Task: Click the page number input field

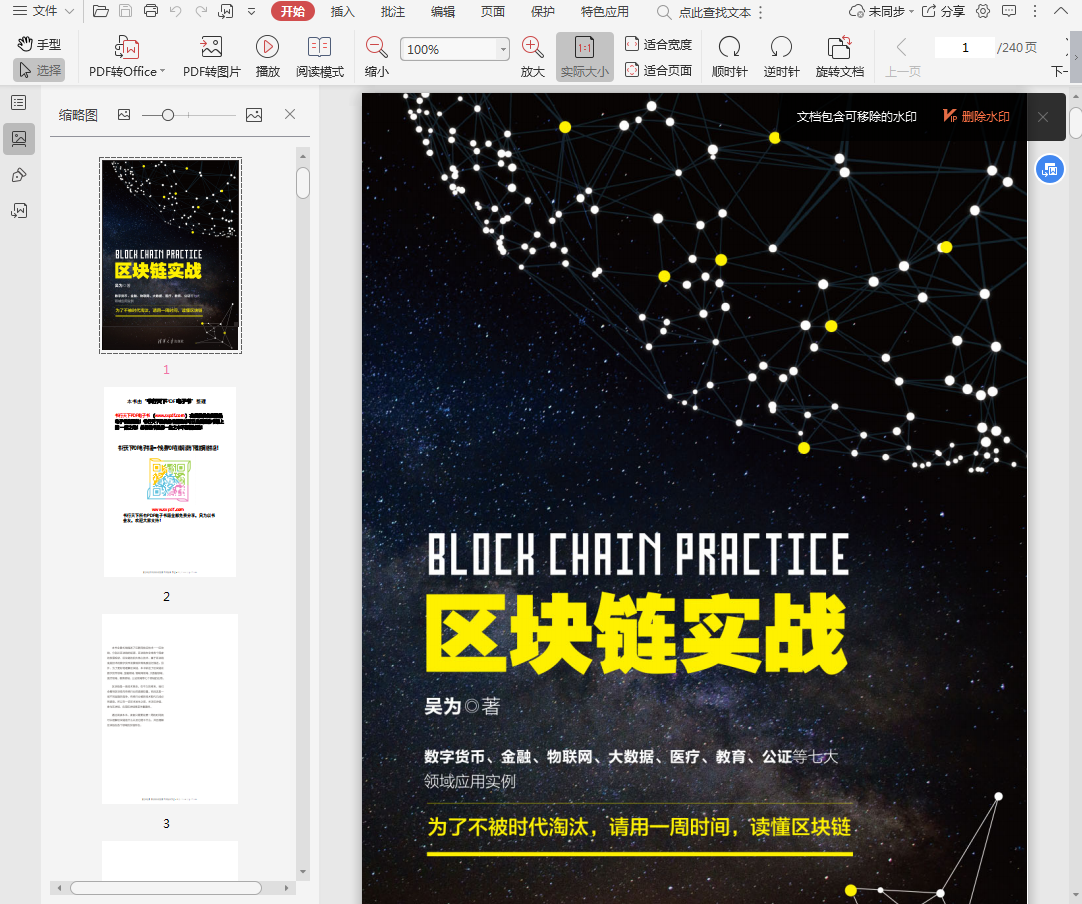Action: coord(965,48)
